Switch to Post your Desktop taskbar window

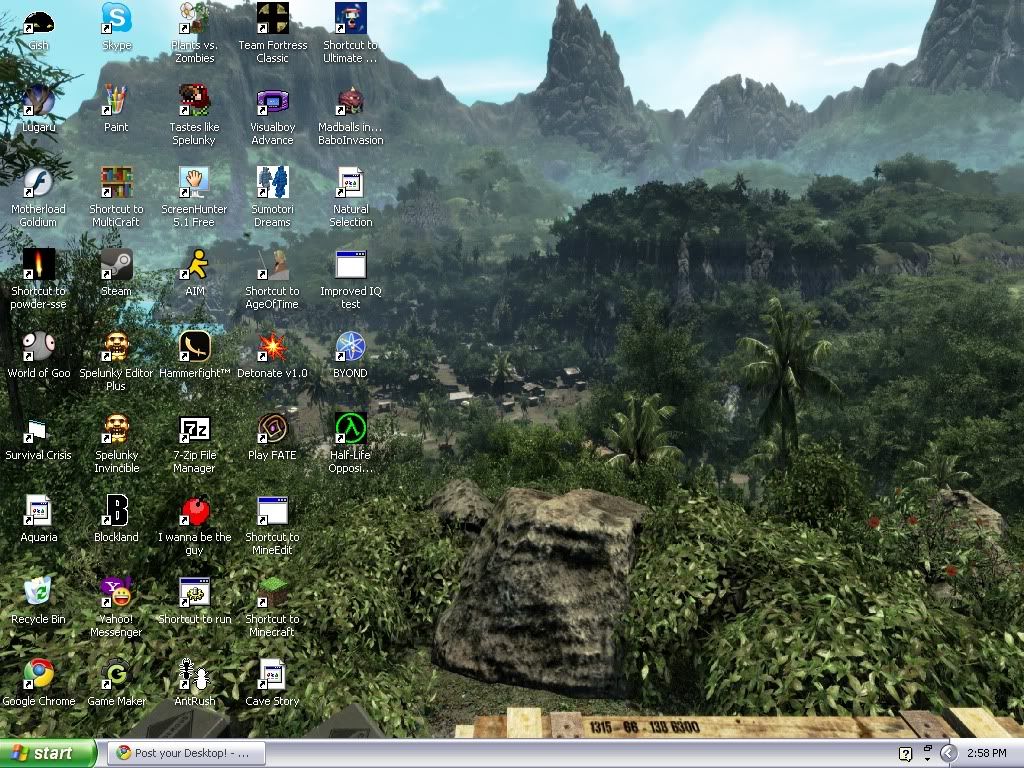(186, 753)
